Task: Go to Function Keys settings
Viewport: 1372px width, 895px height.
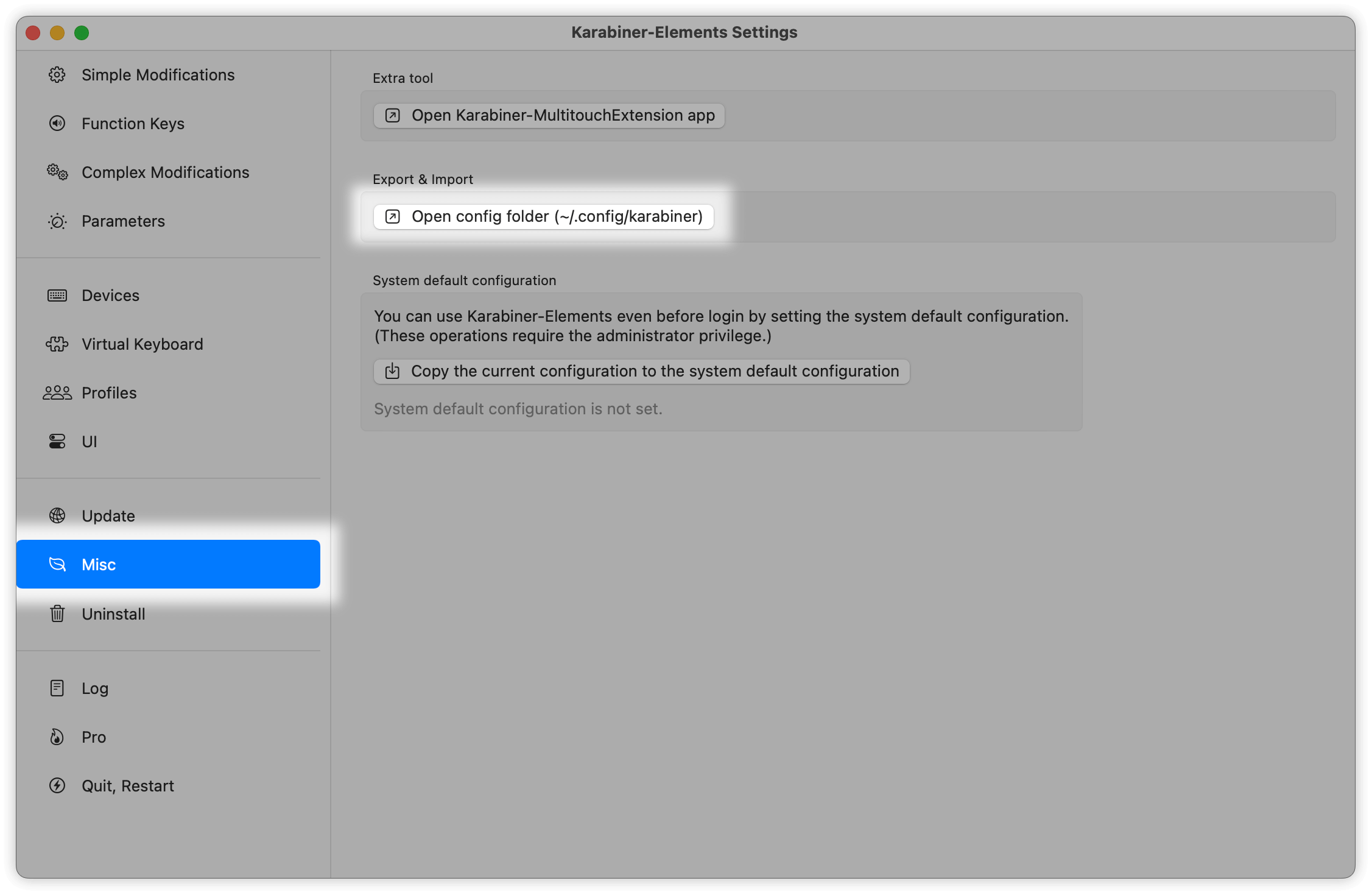Action: pos(169,124)
